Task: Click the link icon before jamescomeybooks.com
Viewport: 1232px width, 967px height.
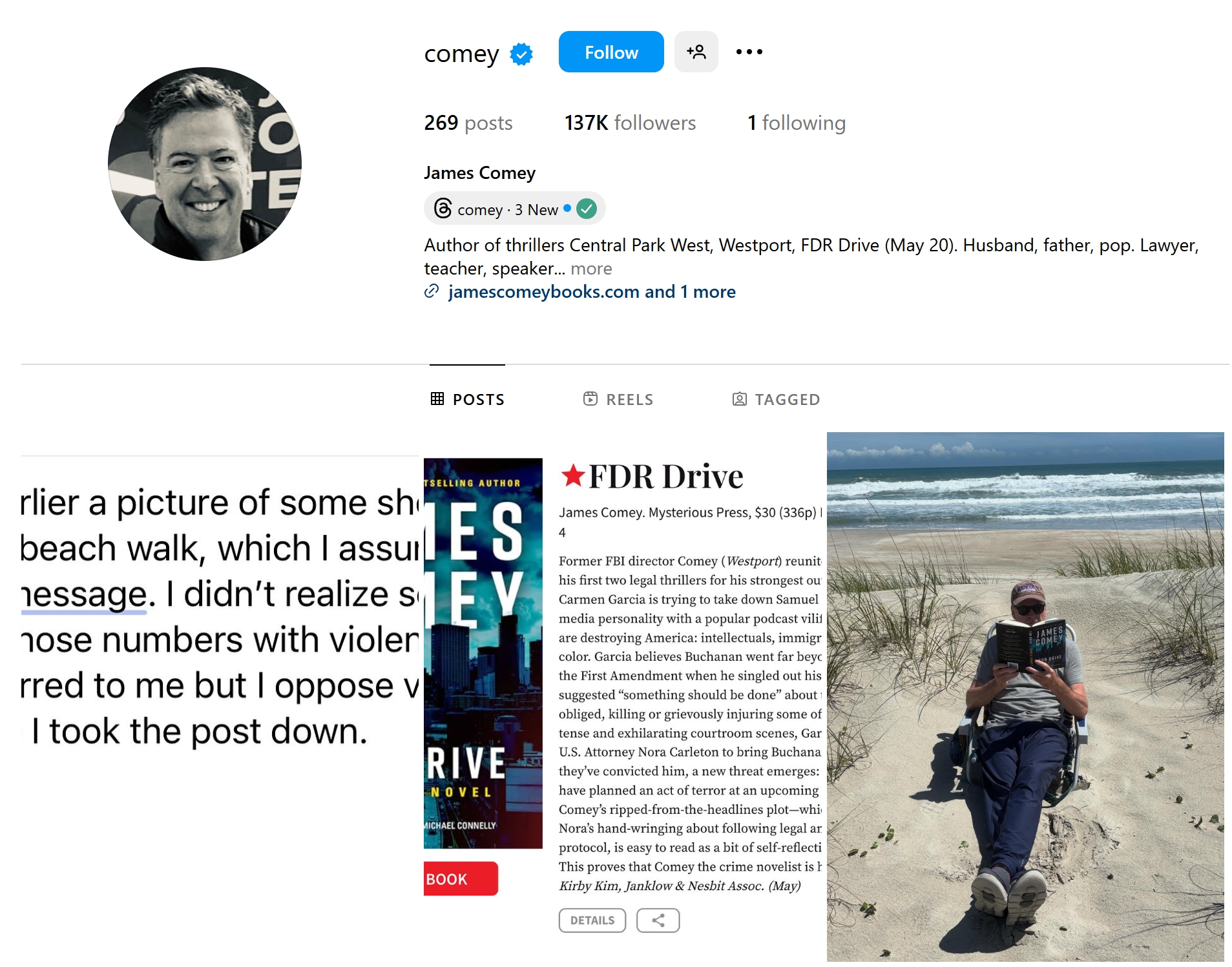Action: click(433, 291)
